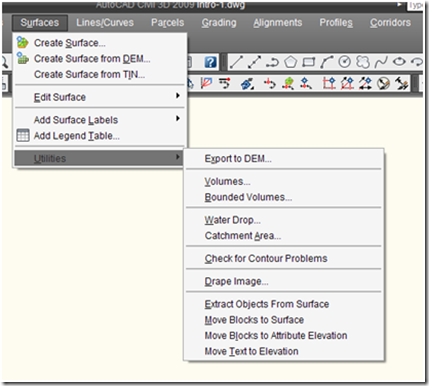Click the Add Legend Table grid icon
Screen dimensions: 429x386
[23, 135]
